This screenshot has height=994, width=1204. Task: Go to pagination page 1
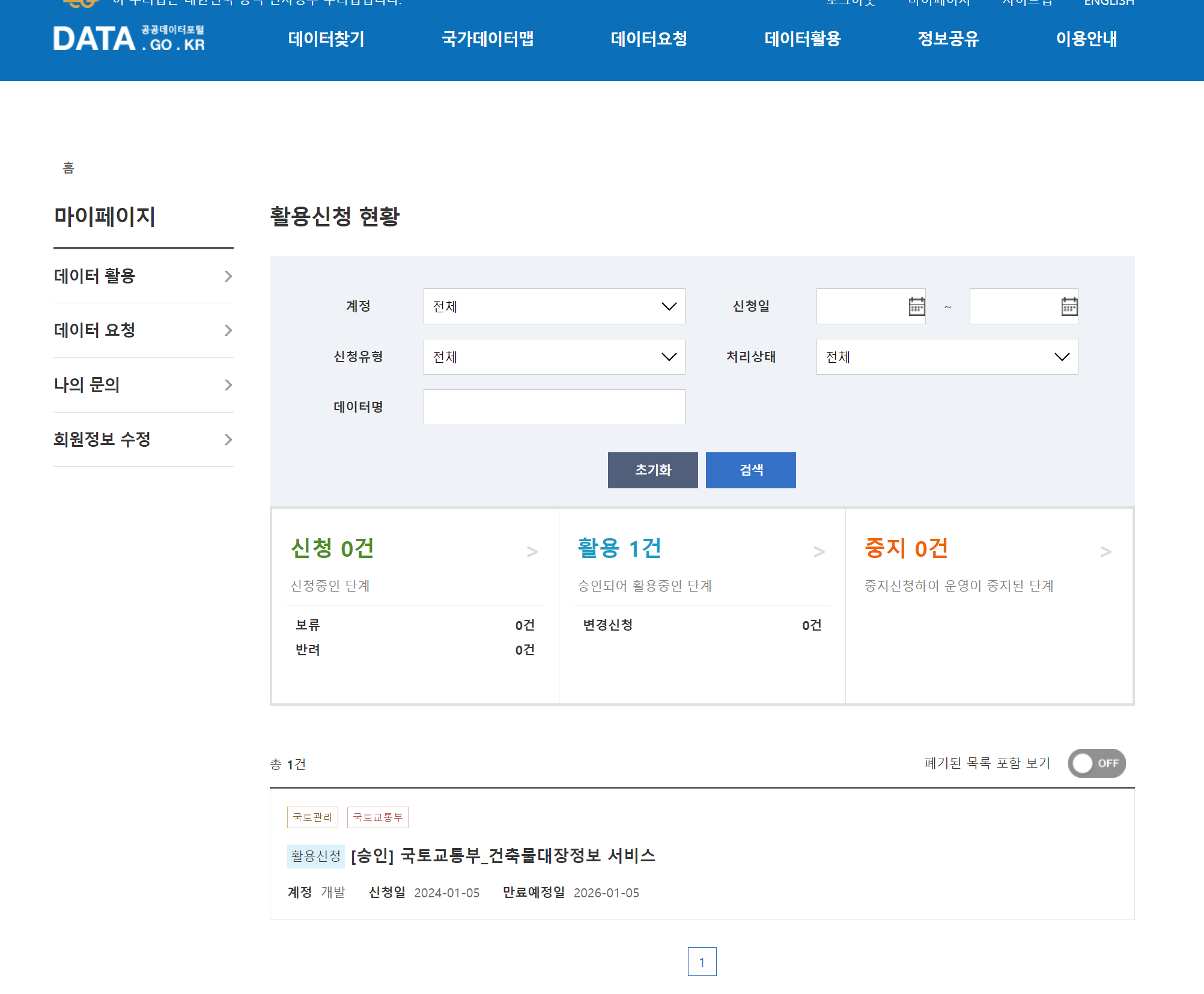tap(702, 962)
